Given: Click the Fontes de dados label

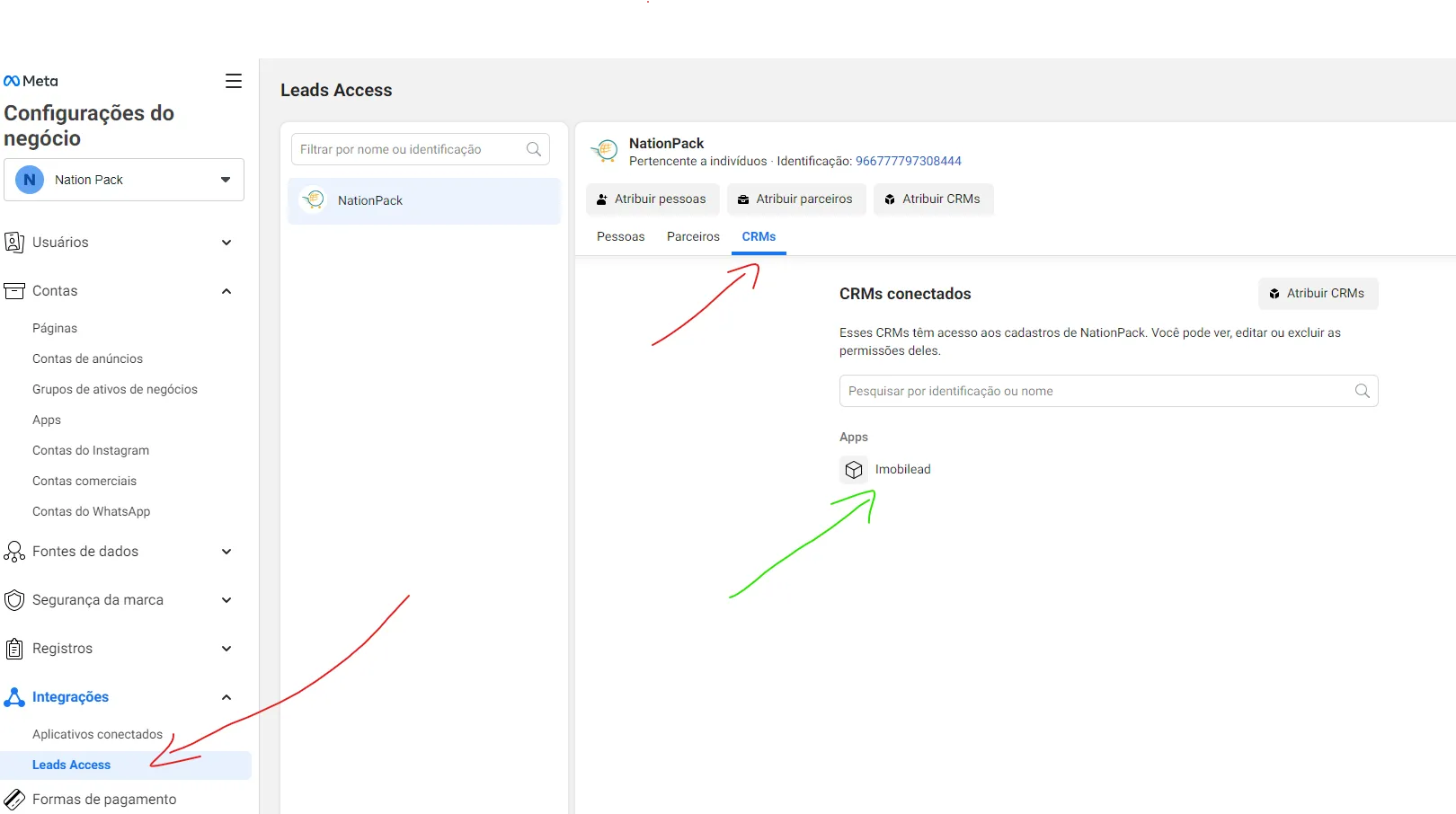Looking at the screenshot, I should (x=85, y=552).
